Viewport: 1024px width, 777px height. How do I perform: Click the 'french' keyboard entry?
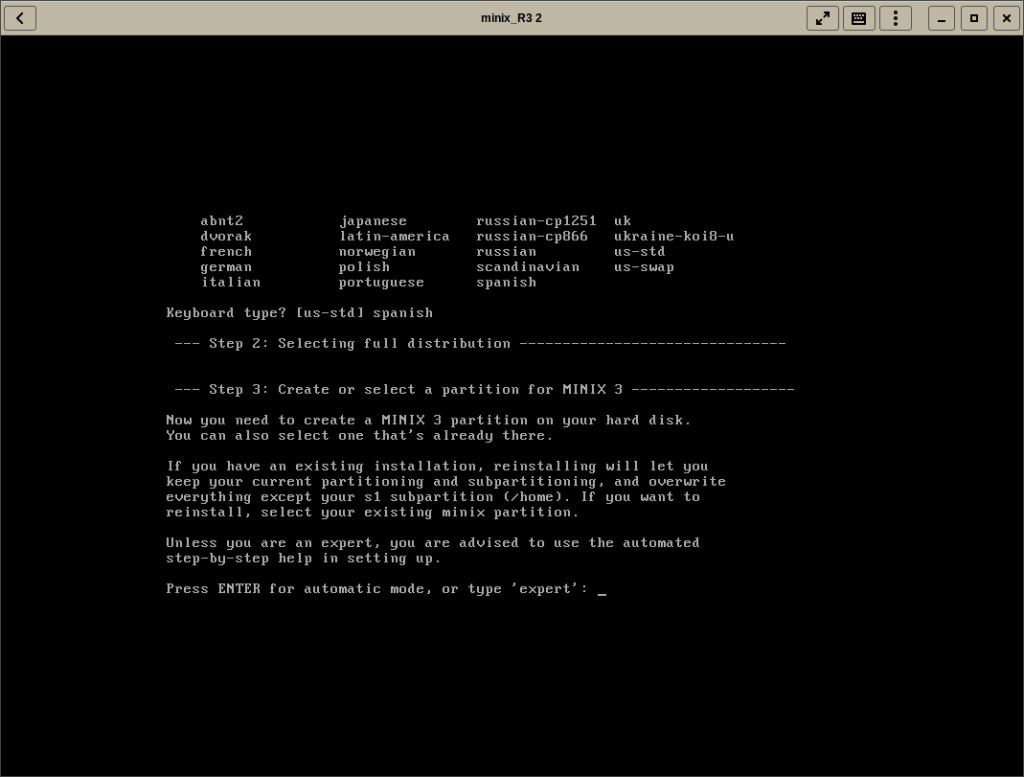pyautogui.click(x=226, y=251)
